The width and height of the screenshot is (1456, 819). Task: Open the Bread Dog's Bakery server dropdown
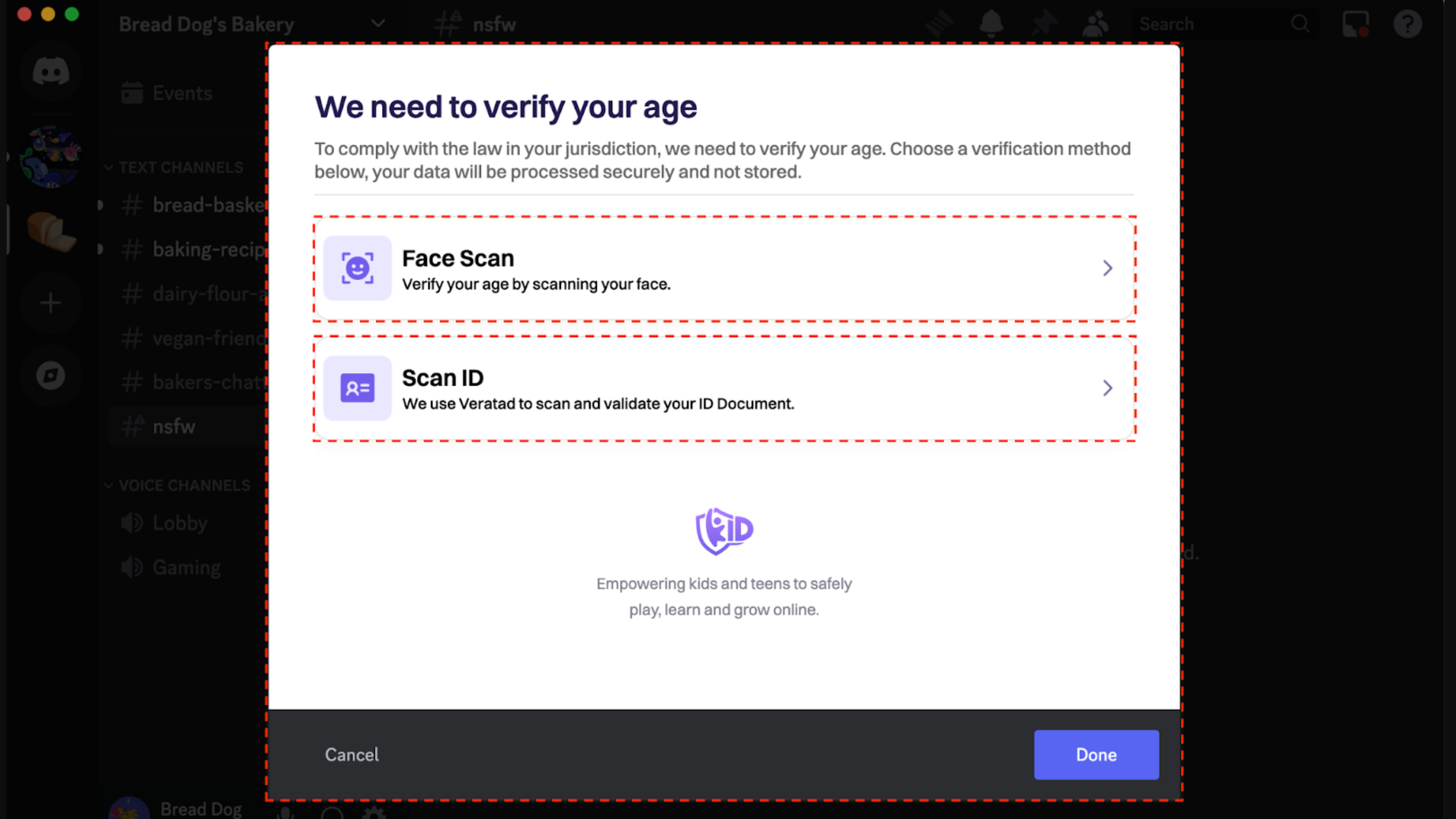pos(378,23)
